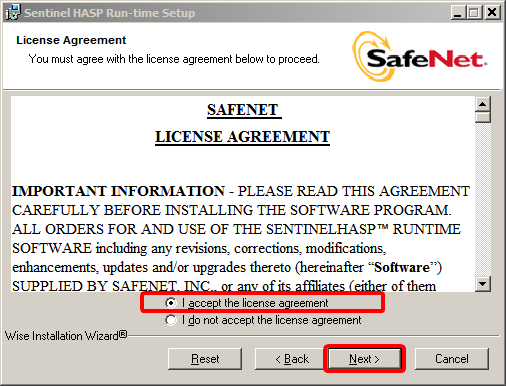The width and height of the screenshot is (506, 386).
Task: Click the 'License Agreement' header title
Action: (x=71, y=40)
